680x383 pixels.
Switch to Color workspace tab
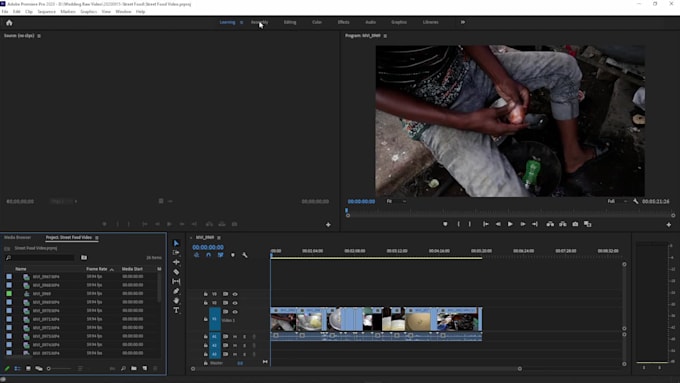click(317, 22)
